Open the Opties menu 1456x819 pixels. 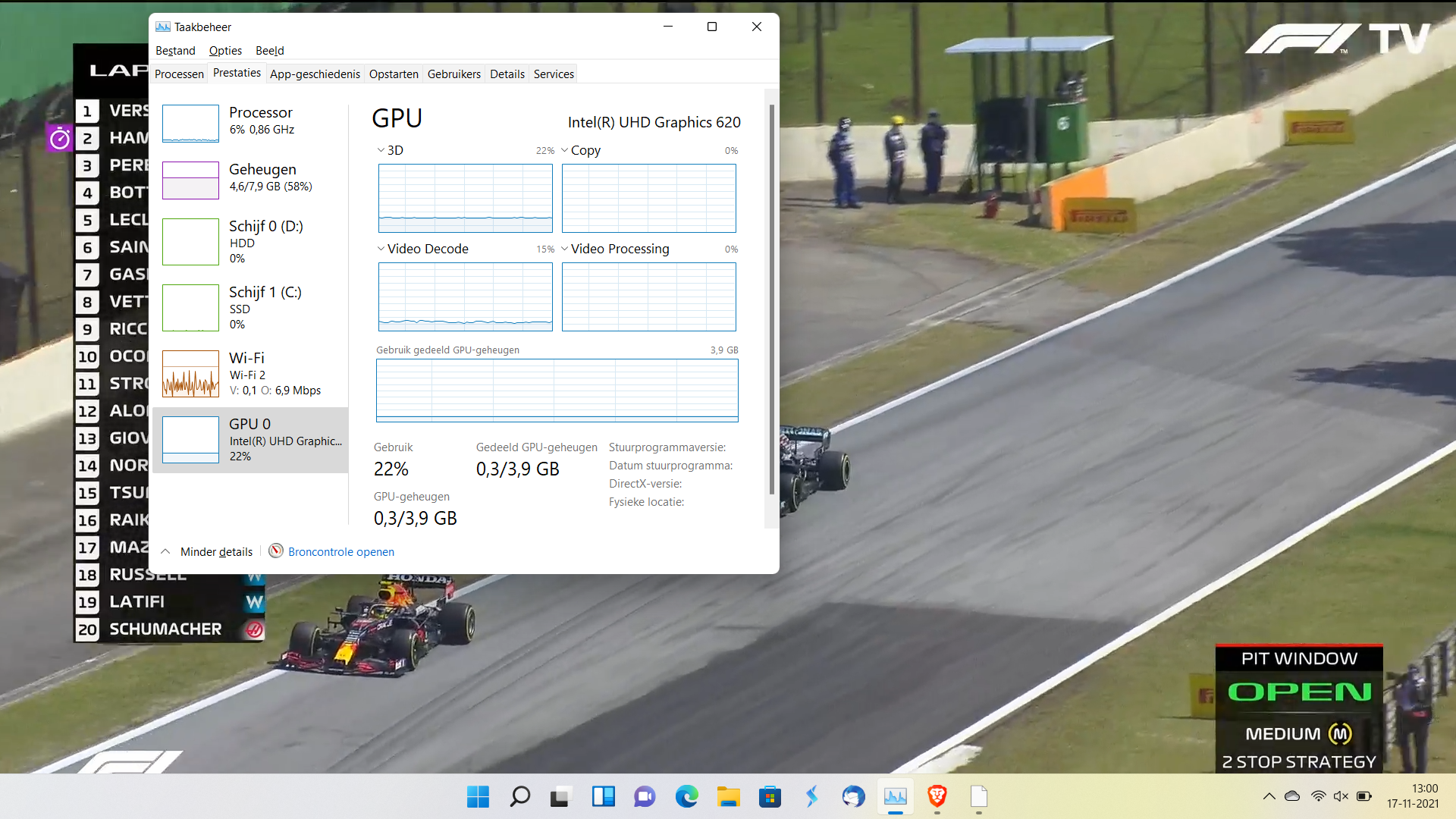tap(225, 50)
